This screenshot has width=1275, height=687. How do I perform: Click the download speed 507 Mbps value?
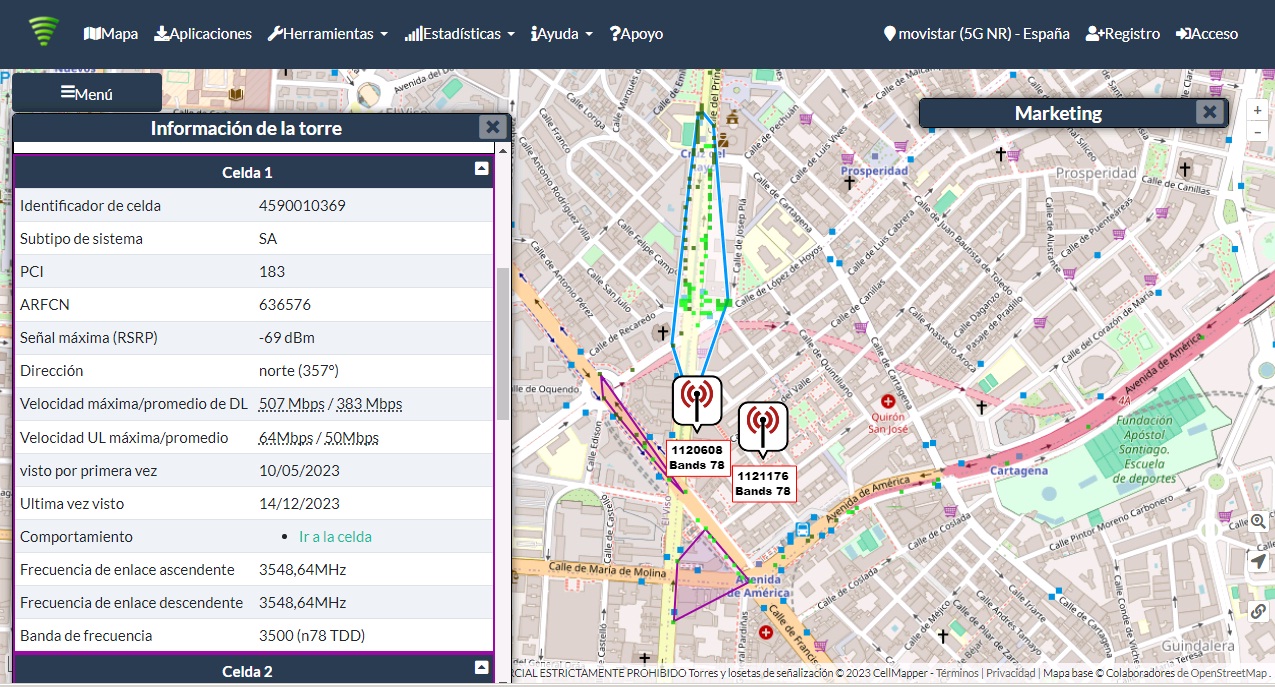click(x=292, y=404)
